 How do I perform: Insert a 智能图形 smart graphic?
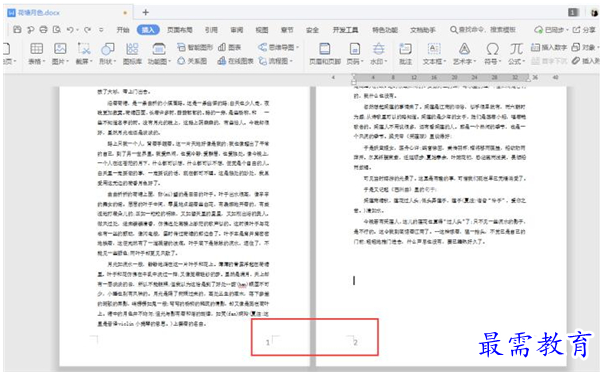[x=194, y=47]
